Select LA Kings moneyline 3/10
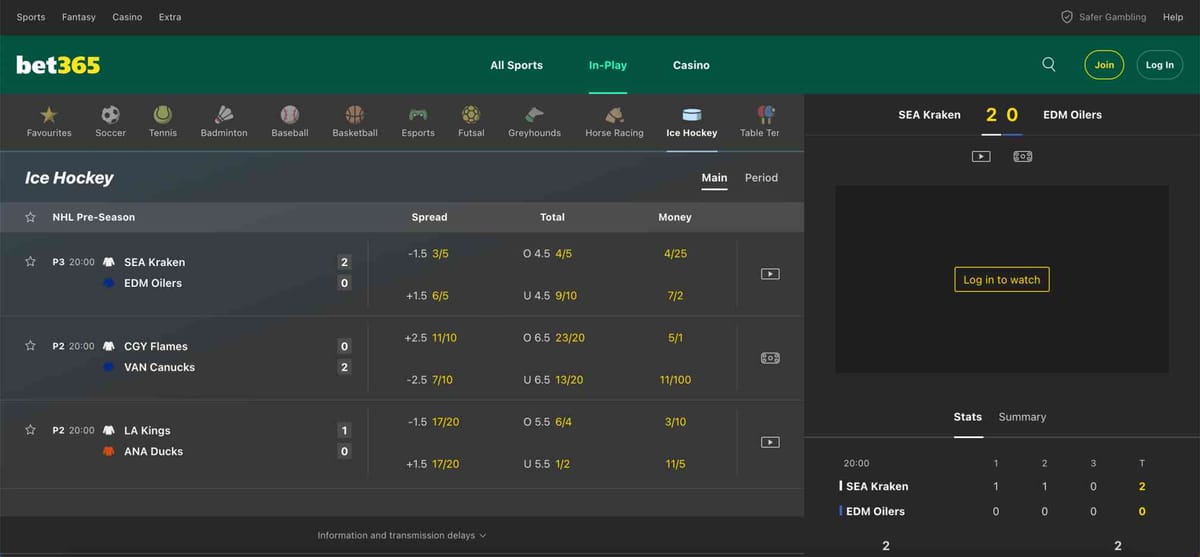This screenshot has height=557, width=1200. [675, 422]
